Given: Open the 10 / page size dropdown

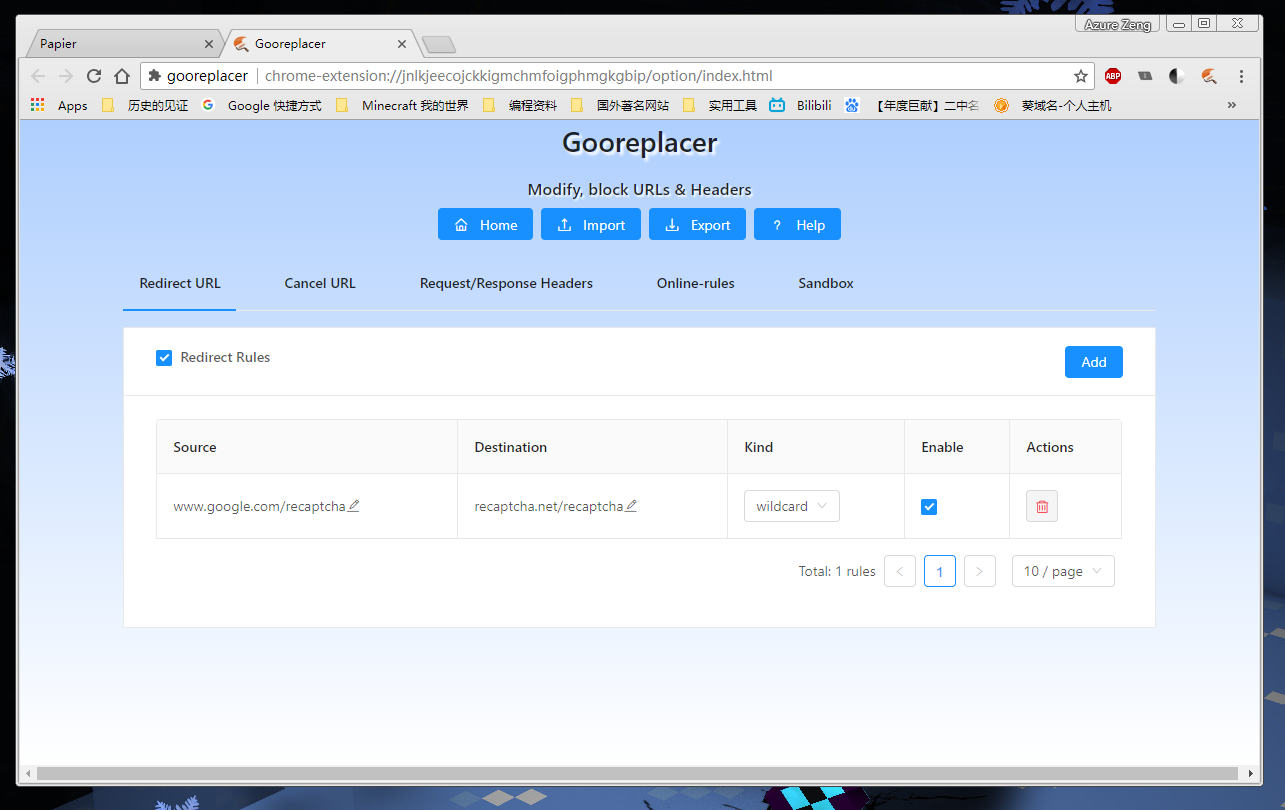Looking at the screenshot, I should (1063, 571).
